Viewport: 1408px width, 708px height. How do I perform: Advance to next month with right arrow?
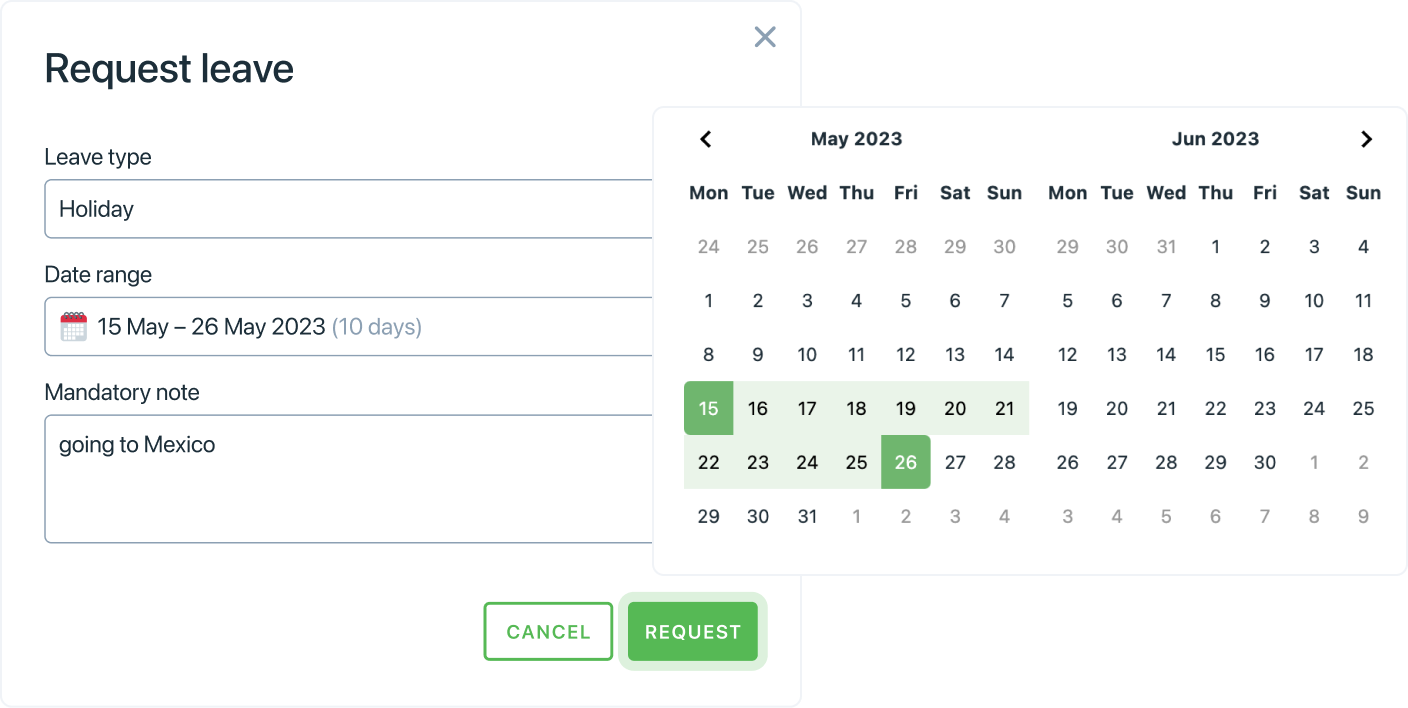pos(1366,139)
